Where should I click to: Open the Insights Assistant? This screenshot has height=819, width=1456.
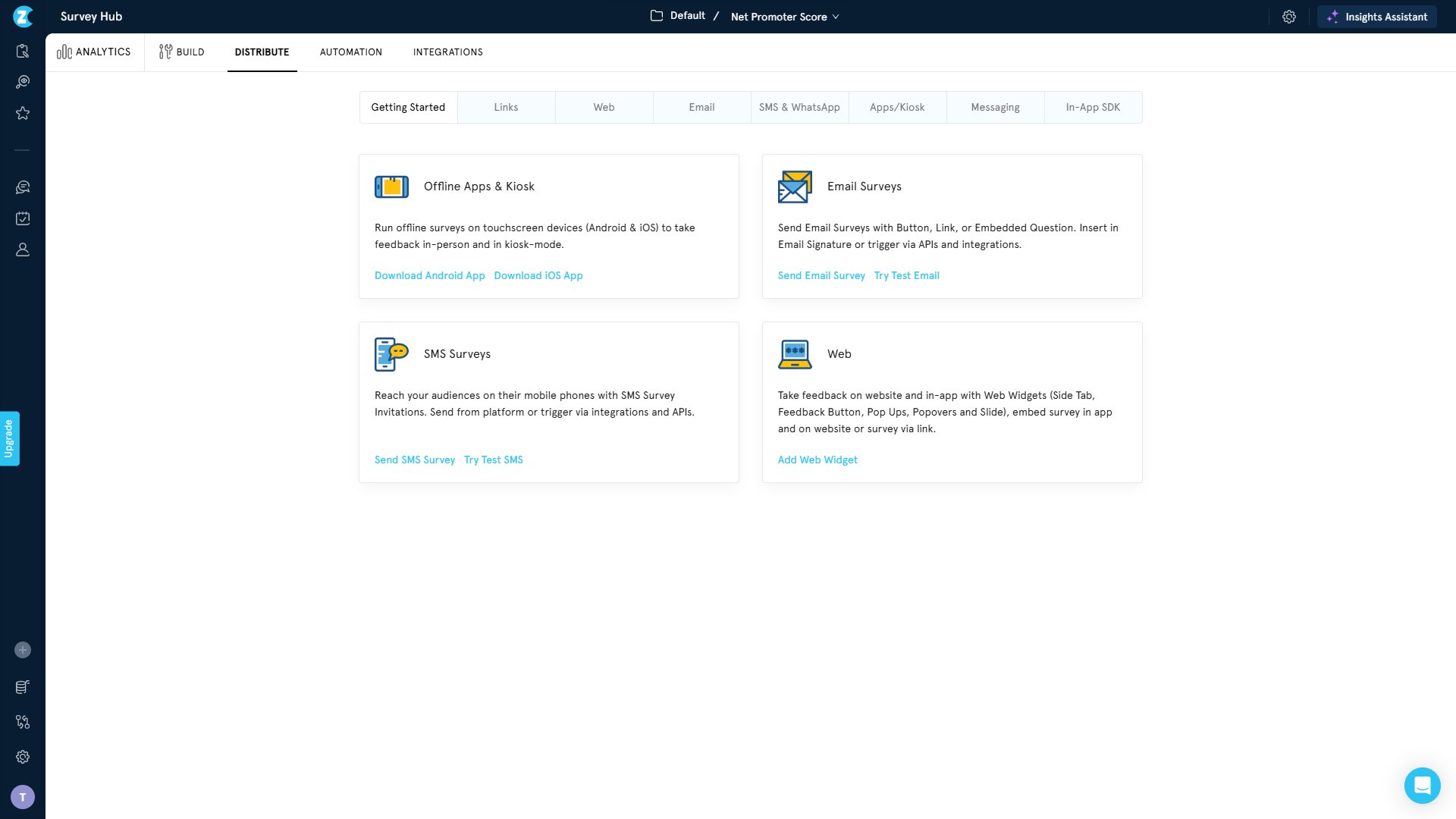click(x=1376, y=17)
